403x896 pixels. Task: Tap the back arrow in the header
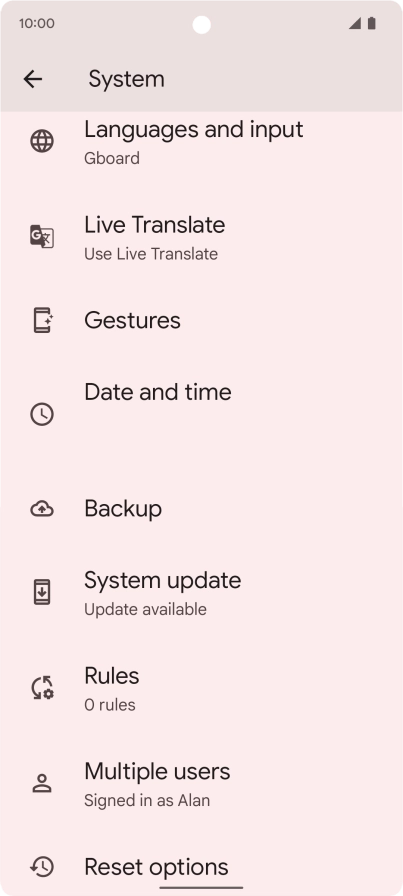[x=33, y=79]
